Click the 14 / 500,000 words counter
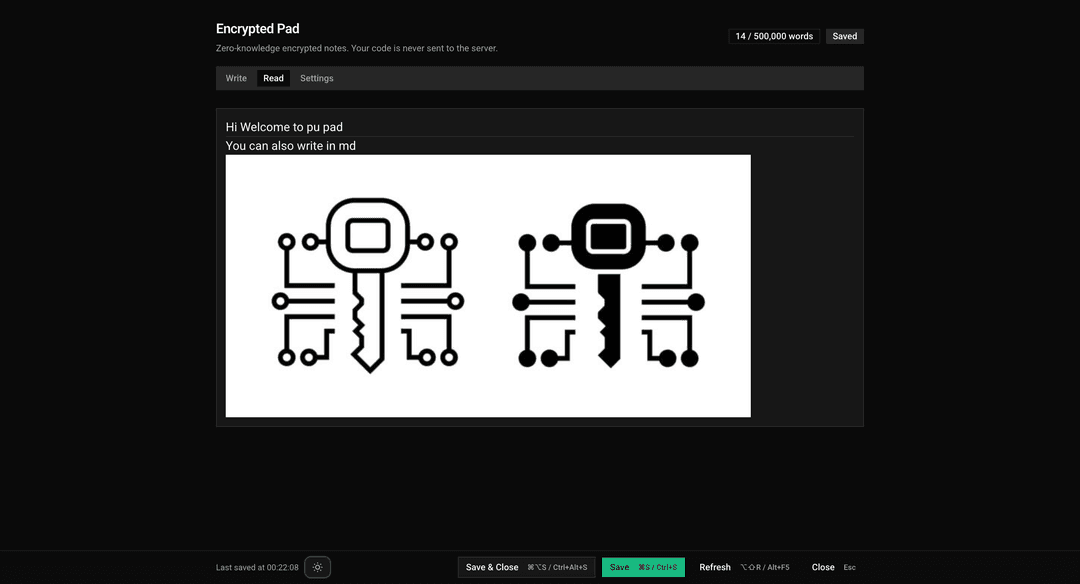Image resolution: width=1080 pixels, height=584 pixels. 774,36
